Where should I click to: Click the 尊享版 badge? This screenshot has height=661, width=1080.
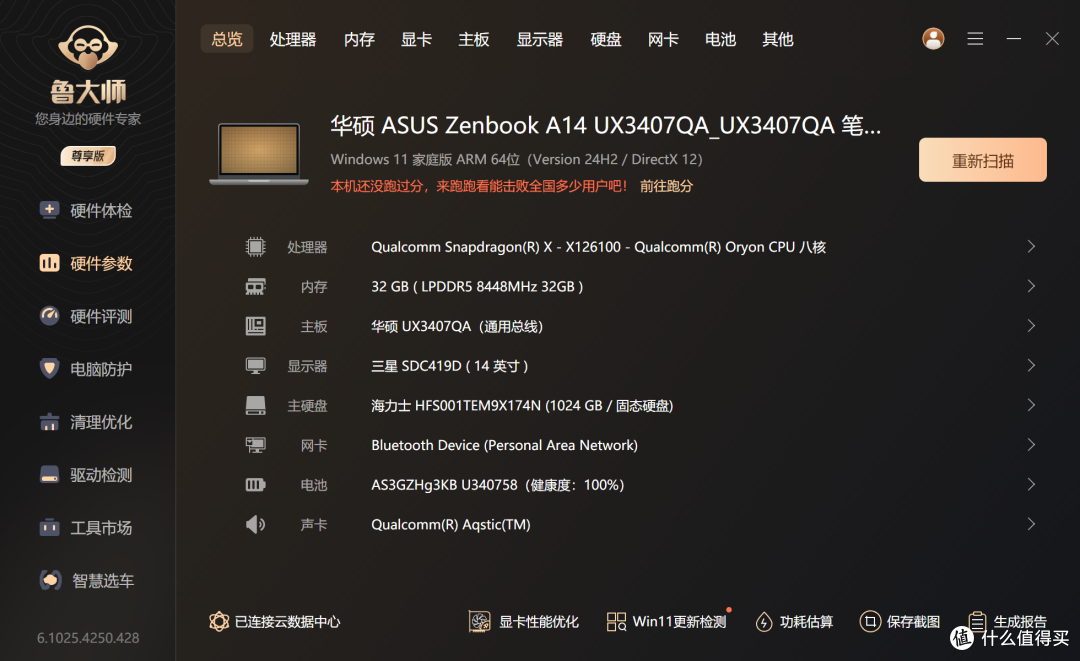click(x=88, y=156)
